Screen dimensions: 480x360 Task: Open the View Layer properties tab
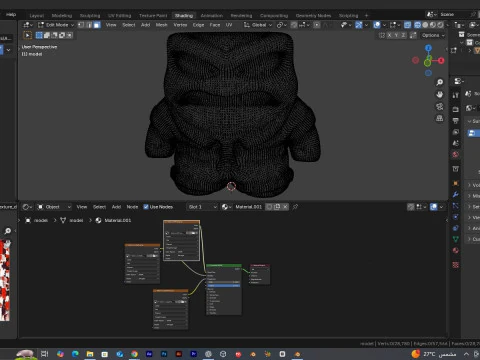tap(456, 132)
